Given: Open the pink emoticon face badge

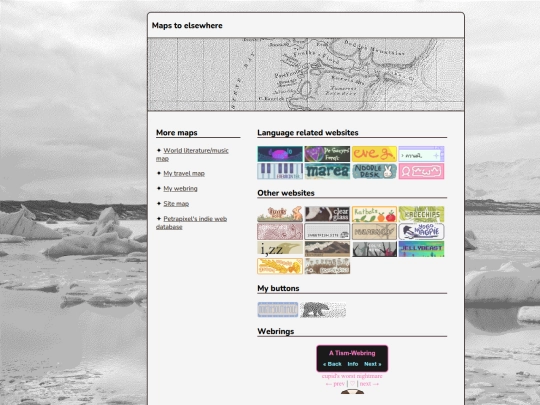Looking at the screenshot, I should click(x=422, y=171).
